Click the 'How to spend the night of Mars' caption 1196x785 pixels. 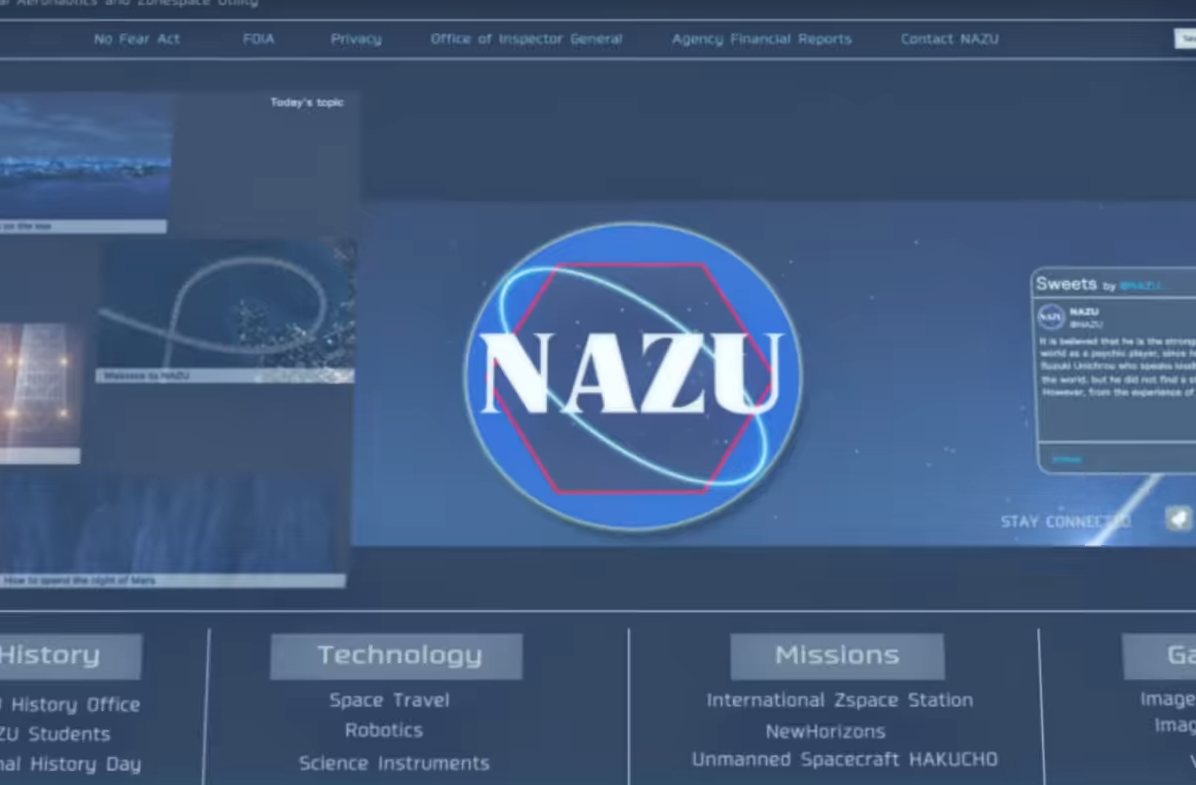coord(79,581)
